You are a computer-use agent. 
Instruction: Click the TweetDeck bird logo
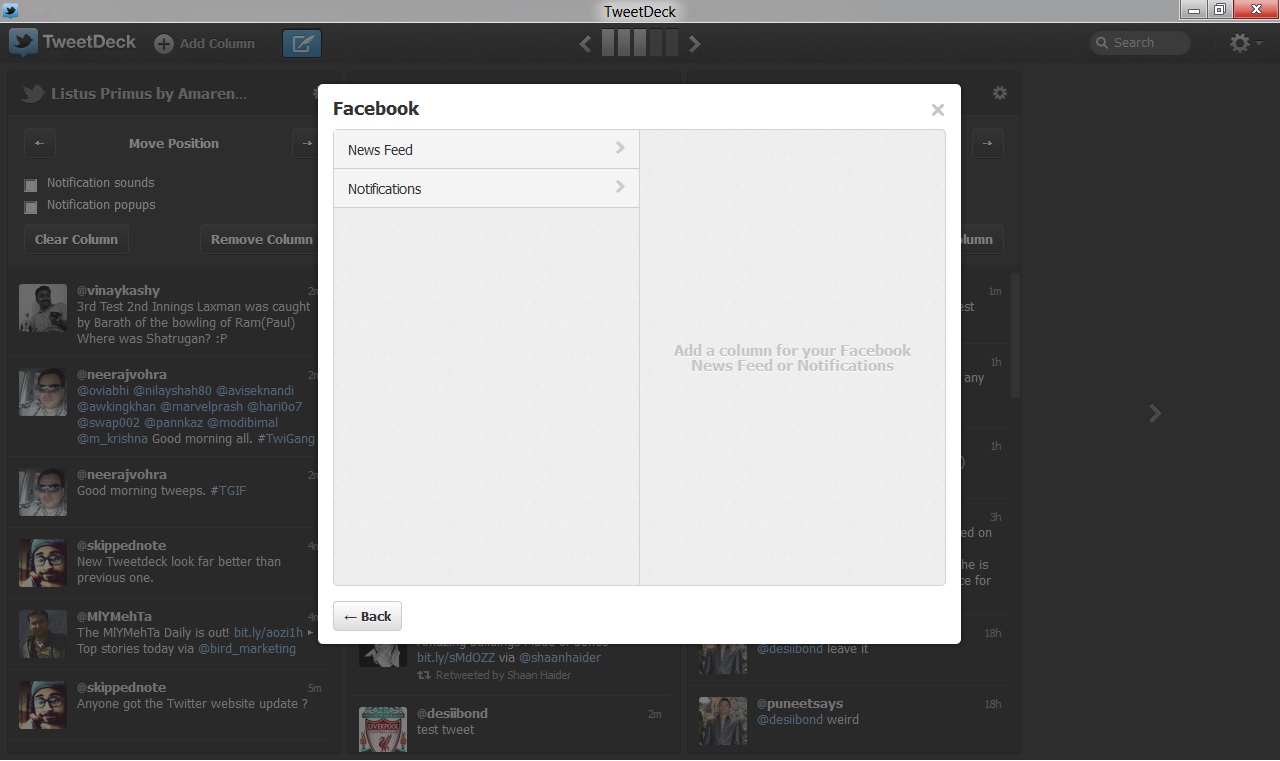click(23, 42)
